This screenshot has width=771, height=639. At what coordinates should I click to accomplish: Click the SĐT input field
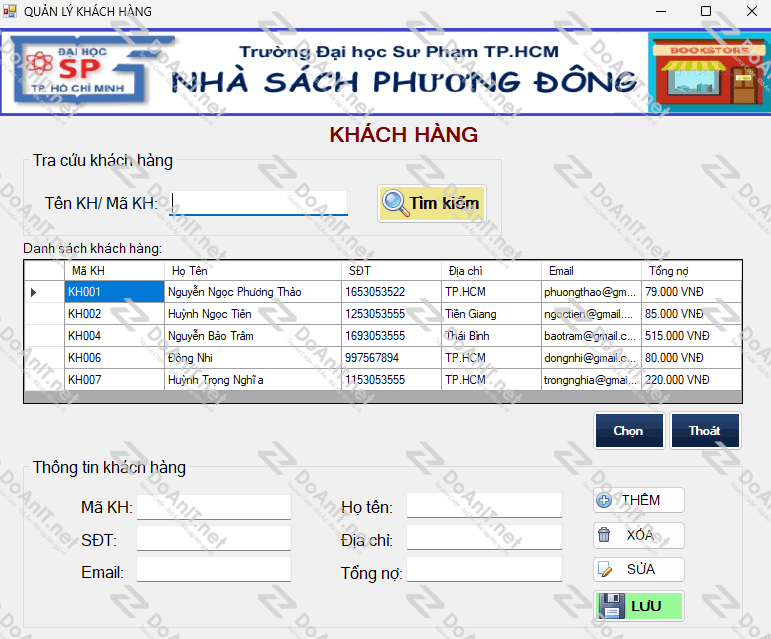(x=214, y=538)
